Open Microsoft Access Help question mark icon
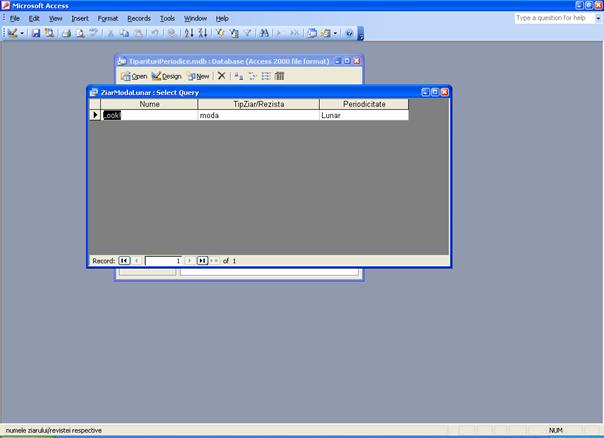This screenshot has width=604, height=438. click(349, 33)
